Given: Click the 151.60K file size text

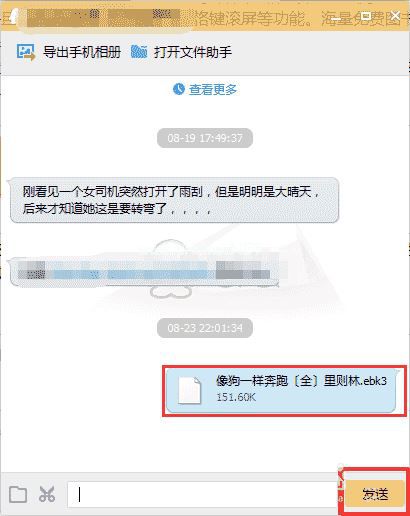Looking at the screenshot, I should (x=236, y=397).
